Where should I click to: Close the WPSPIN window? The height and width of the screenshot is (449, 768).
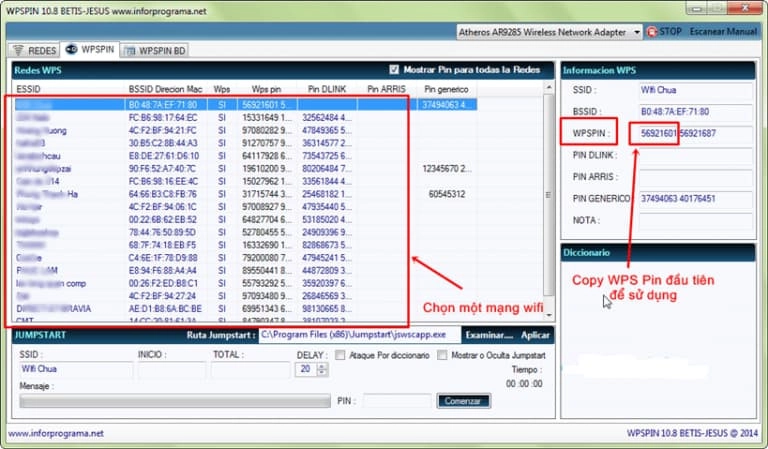744,9
